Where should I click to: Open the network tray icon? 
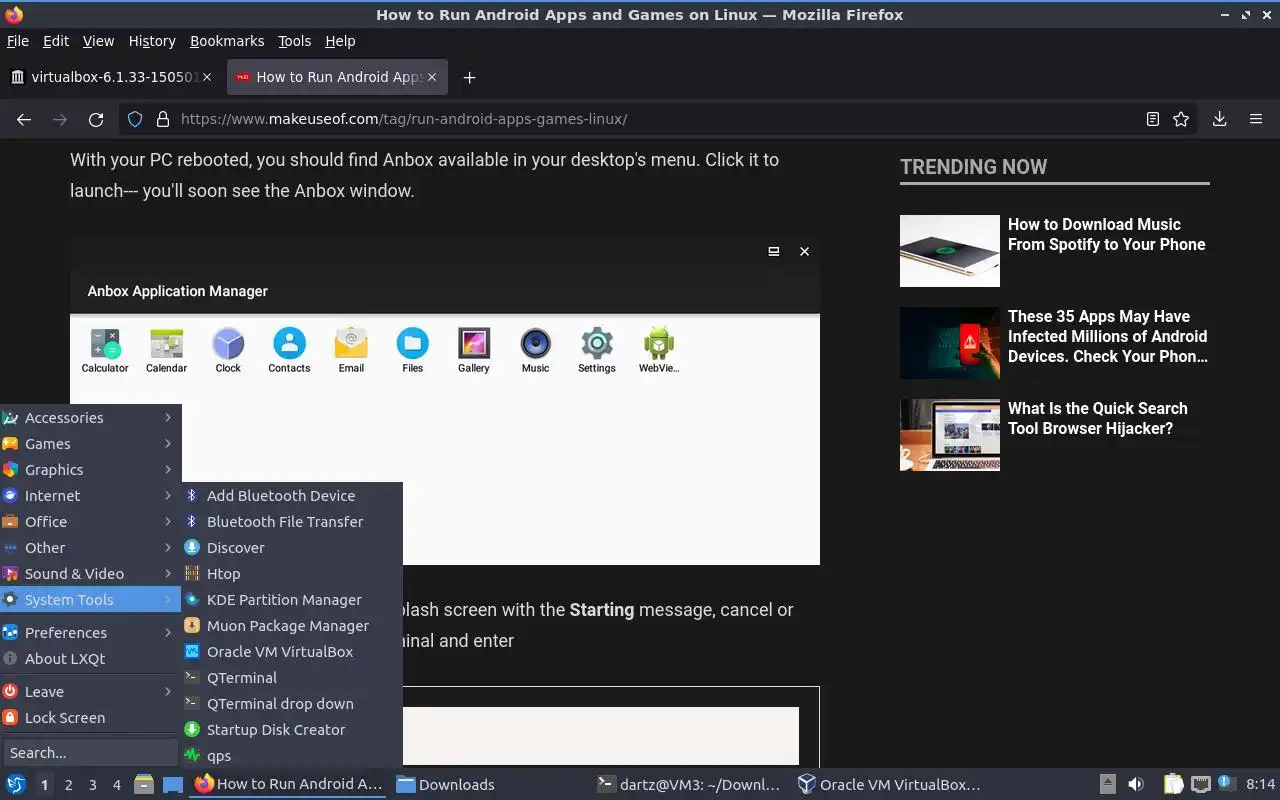(1201, 785)
